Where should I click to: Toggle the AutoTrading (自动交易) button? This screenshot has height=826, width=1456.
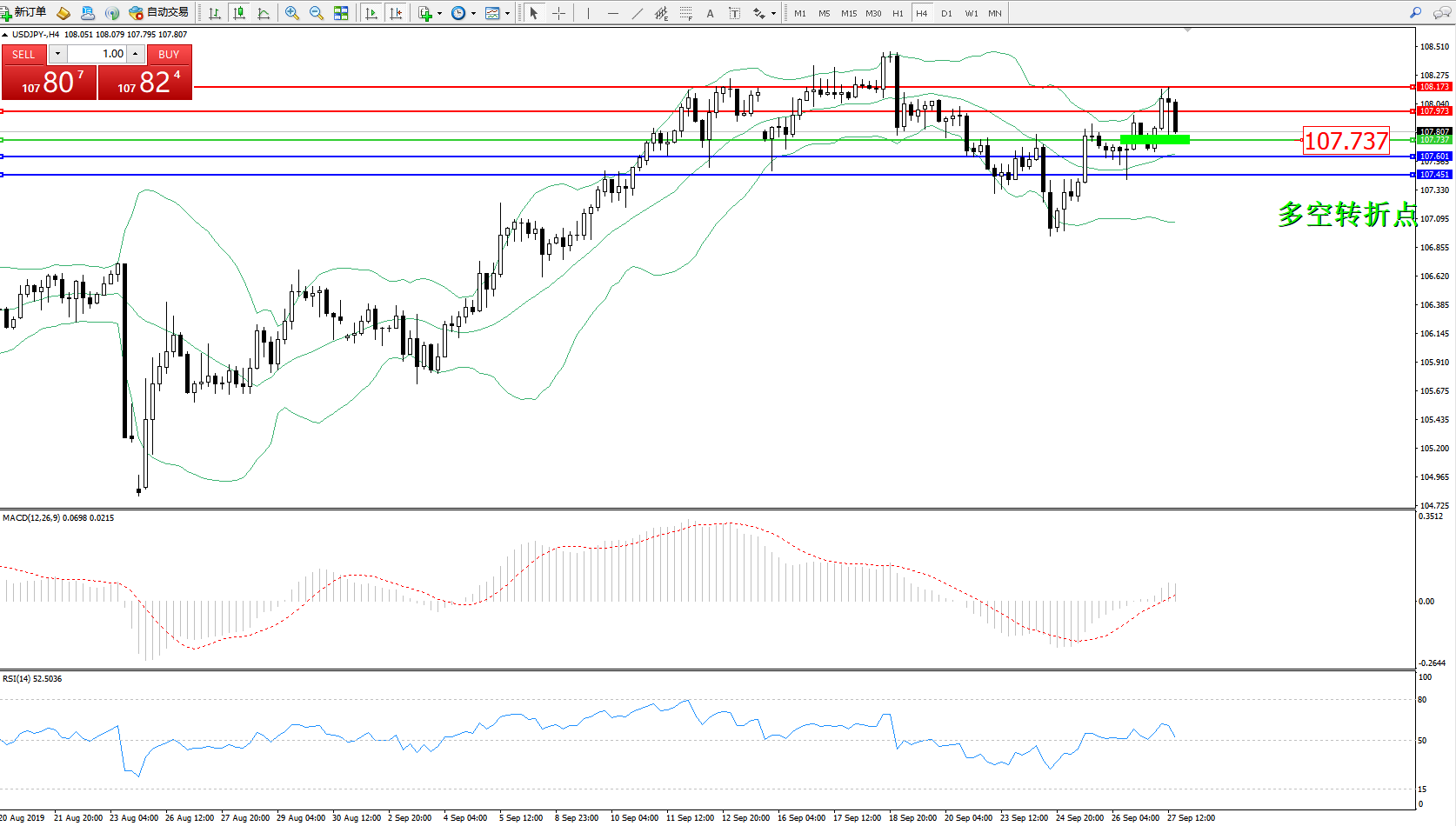click(158, 12)
